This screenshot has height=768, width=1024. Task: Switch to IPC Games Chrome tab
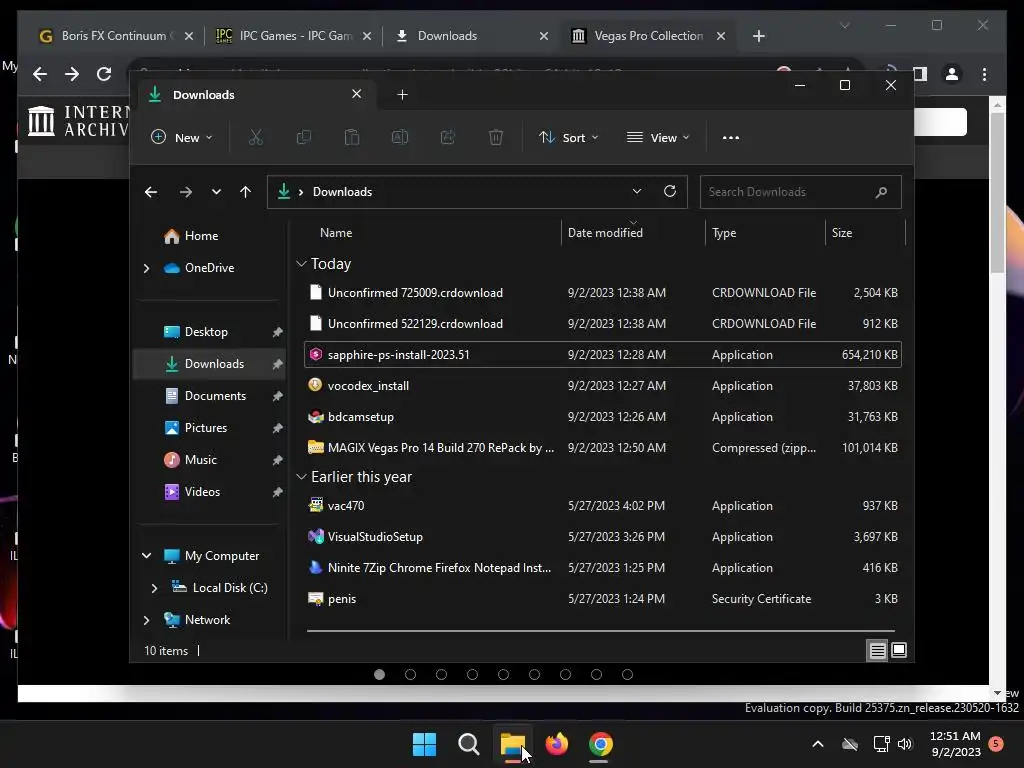point(294,36)
